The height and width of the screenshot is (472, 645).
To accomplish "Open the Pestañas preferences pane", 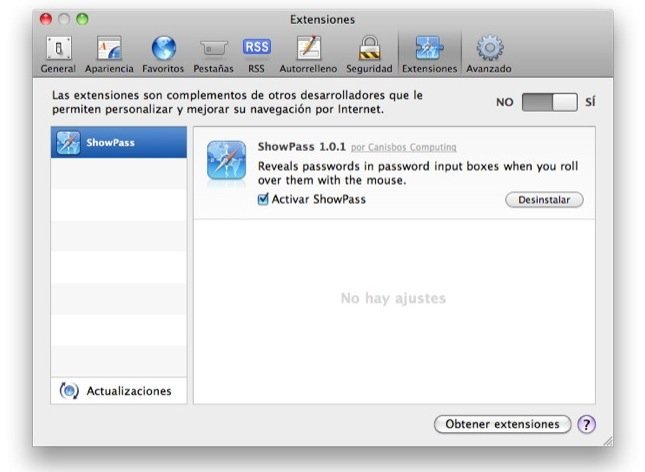I will [x=213, y=55].
